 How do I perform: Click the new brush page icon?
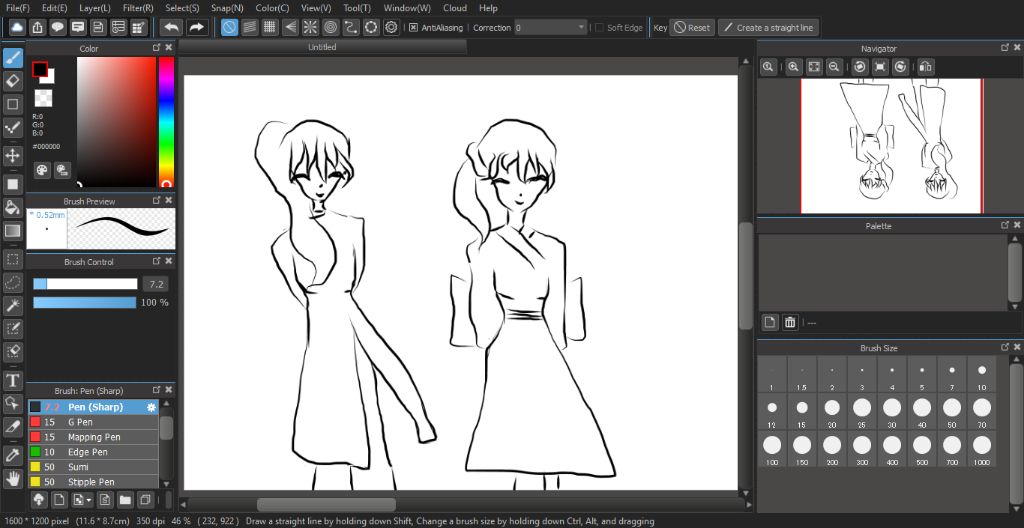point(59,500)
